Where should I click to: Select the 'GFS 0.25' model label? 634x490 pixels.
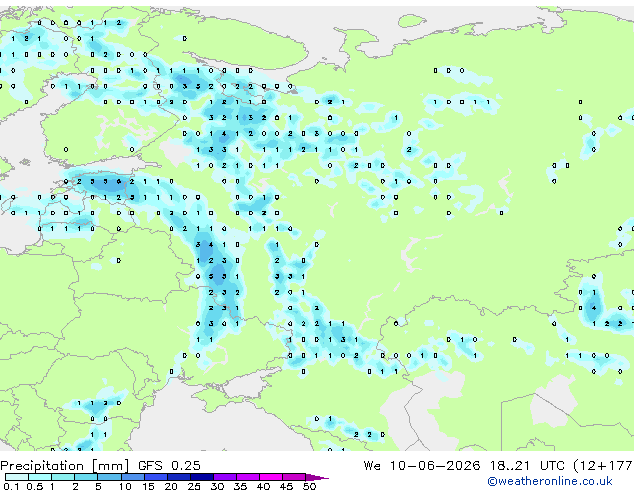pos(169,466)
